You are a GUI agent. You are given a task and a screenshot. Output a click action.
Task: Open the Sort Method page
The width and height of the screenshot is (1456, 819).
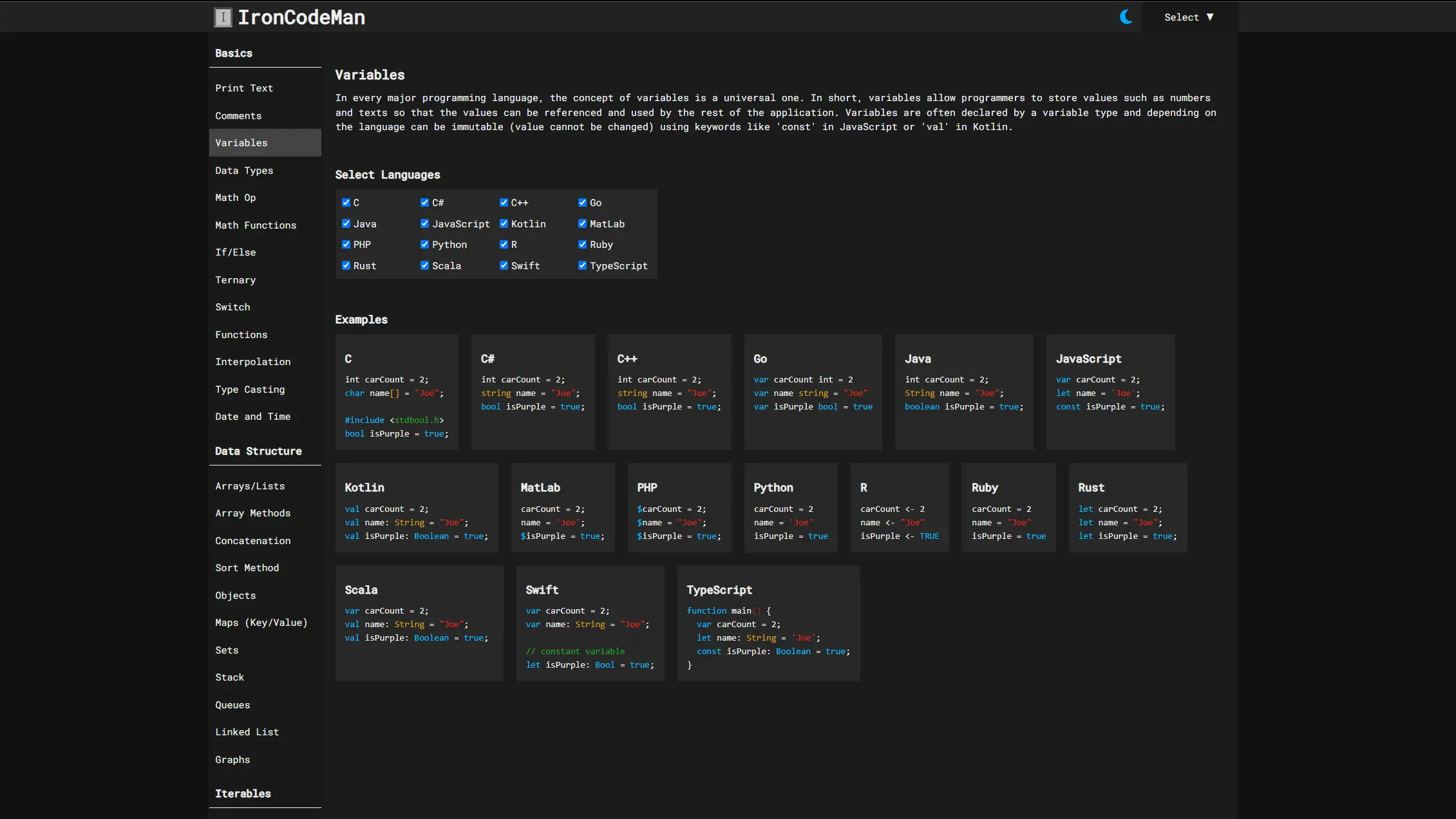pos(265,568)
